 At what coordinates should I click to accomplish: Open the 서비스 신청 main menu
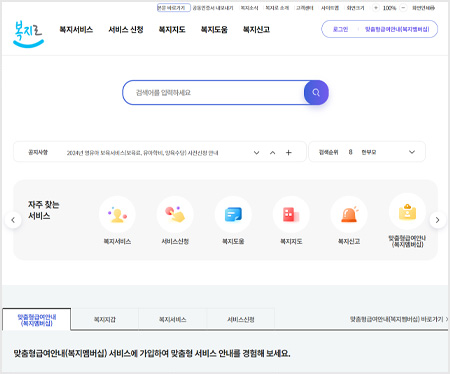pyautogui.click(x=126, y=29)
